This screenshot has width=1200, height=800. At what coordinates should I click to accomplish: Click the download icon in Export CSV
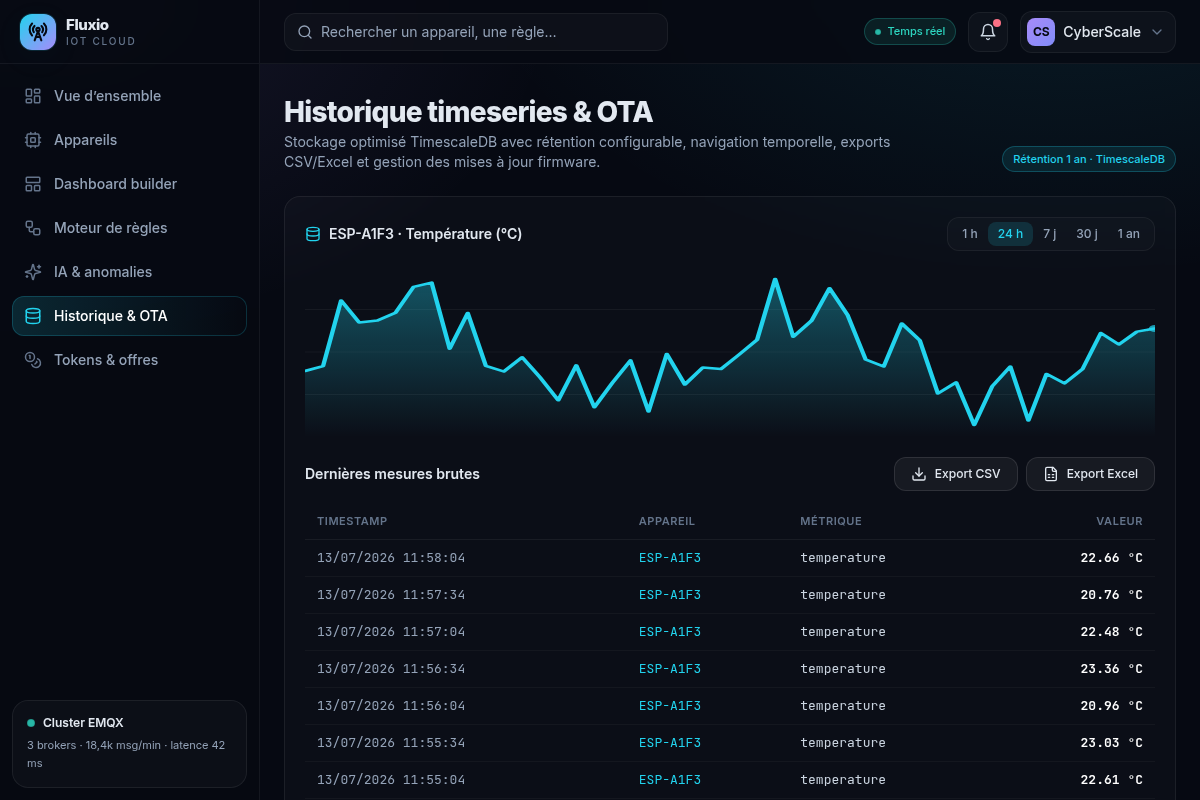[x=919, y=474]
